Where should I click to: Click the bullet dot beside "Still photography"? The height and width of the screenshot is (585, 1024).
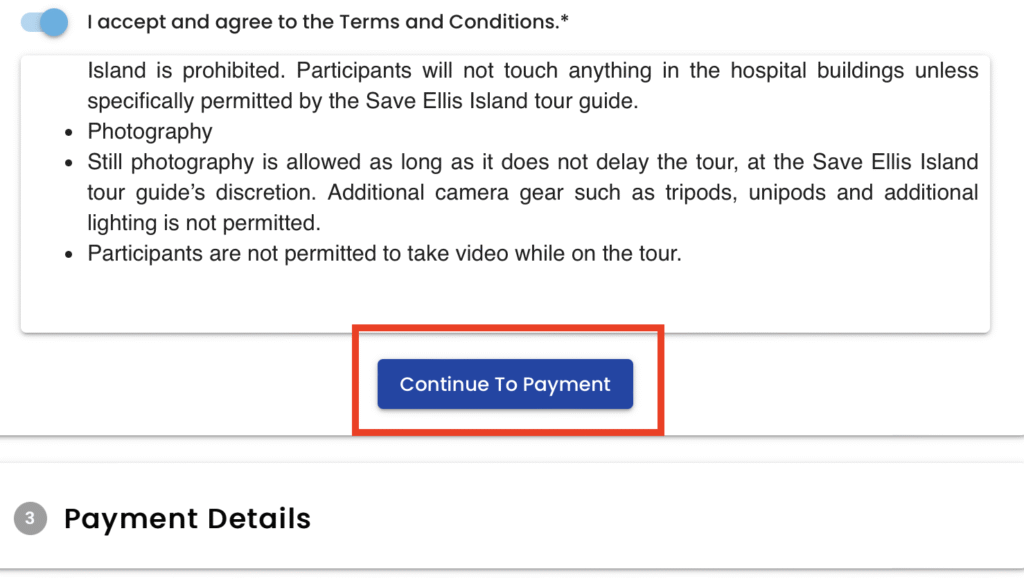click(68, 163)
